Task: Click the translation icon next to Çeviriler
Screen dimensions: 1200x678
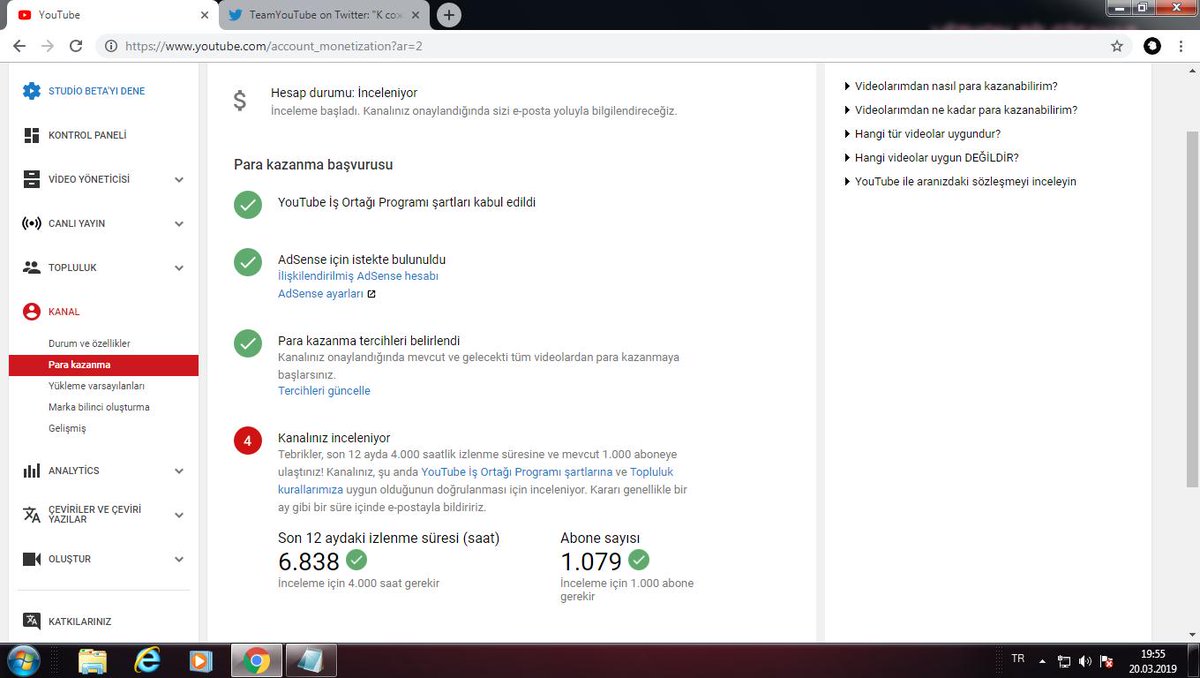Action: (x=32, y=514)
